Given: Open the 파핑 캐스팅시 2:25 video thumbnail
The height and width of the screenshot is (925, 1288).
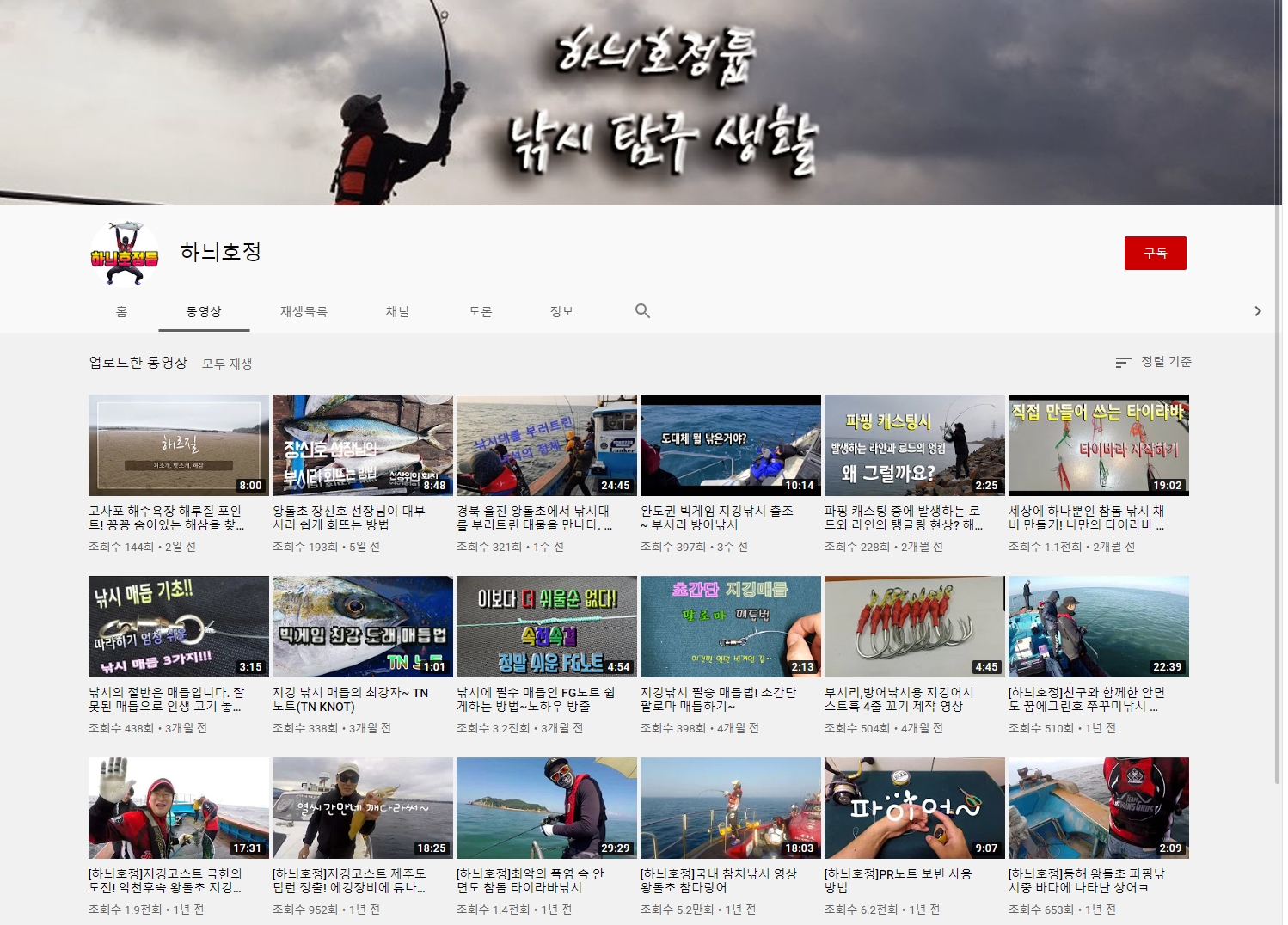Looking at the screenshot, I should (x=914, y=445).
